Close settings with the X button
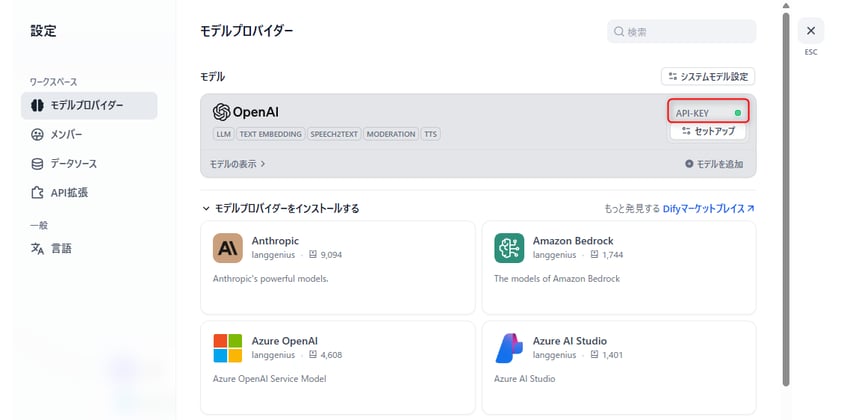The image size is (844, 420). click(x=811, y=31)
